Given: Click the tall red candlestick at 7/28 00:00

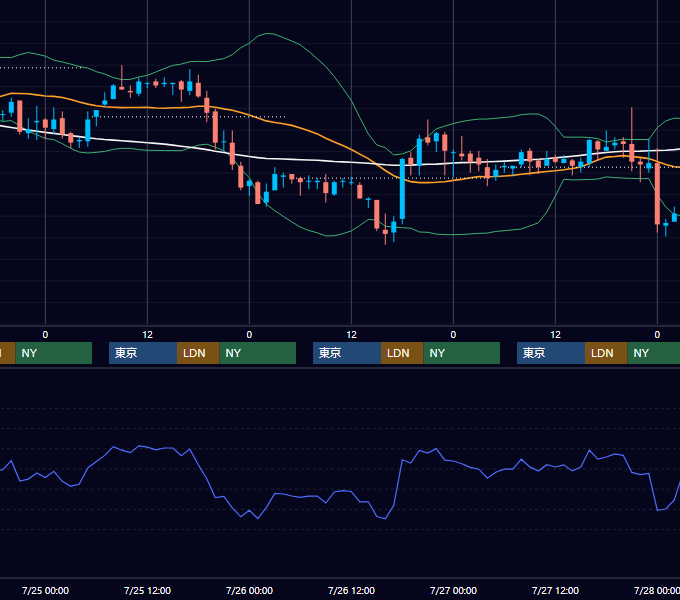Looking at the screenshot, I should point(657,193).
